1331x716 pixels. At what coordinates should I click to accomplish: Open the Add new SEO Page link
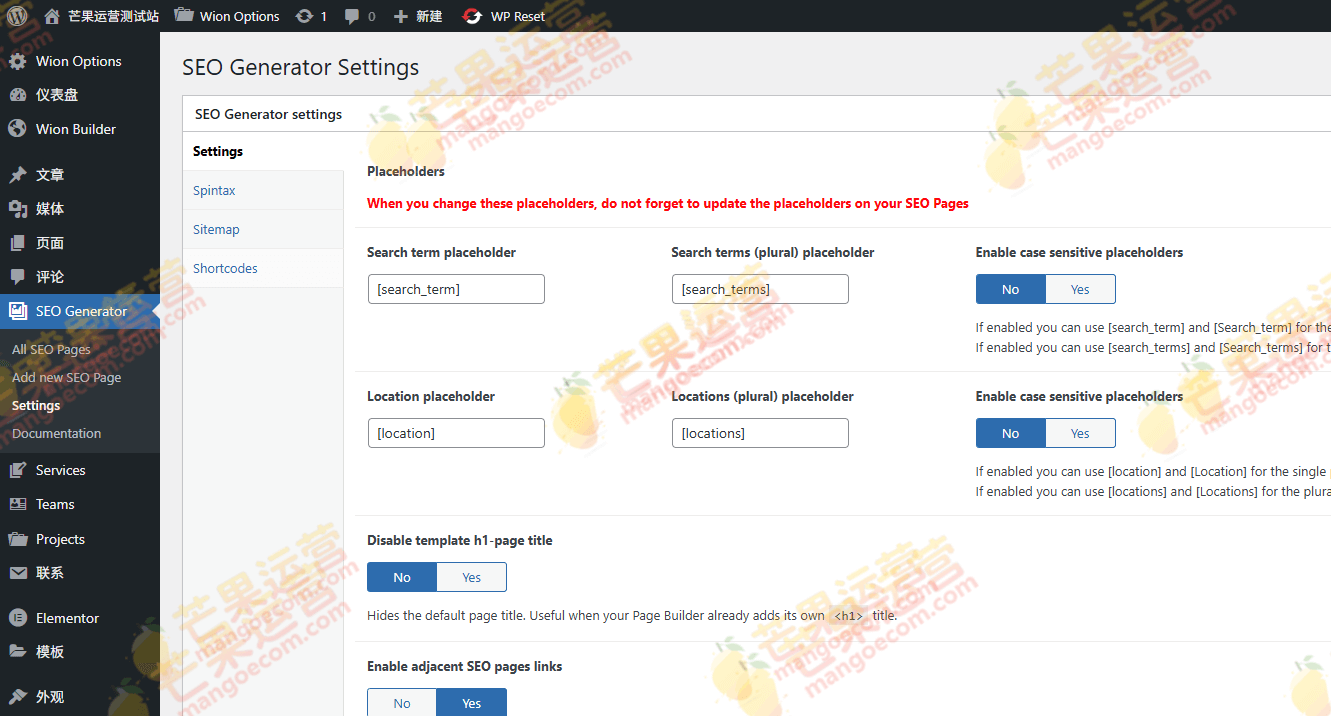[64, 377]
